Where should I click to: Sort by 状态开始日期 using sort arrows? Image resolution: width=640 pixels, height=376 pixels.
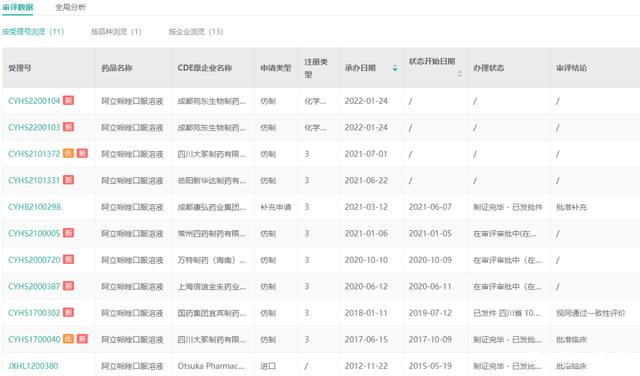pyautogui.click(x=460, y=73)
